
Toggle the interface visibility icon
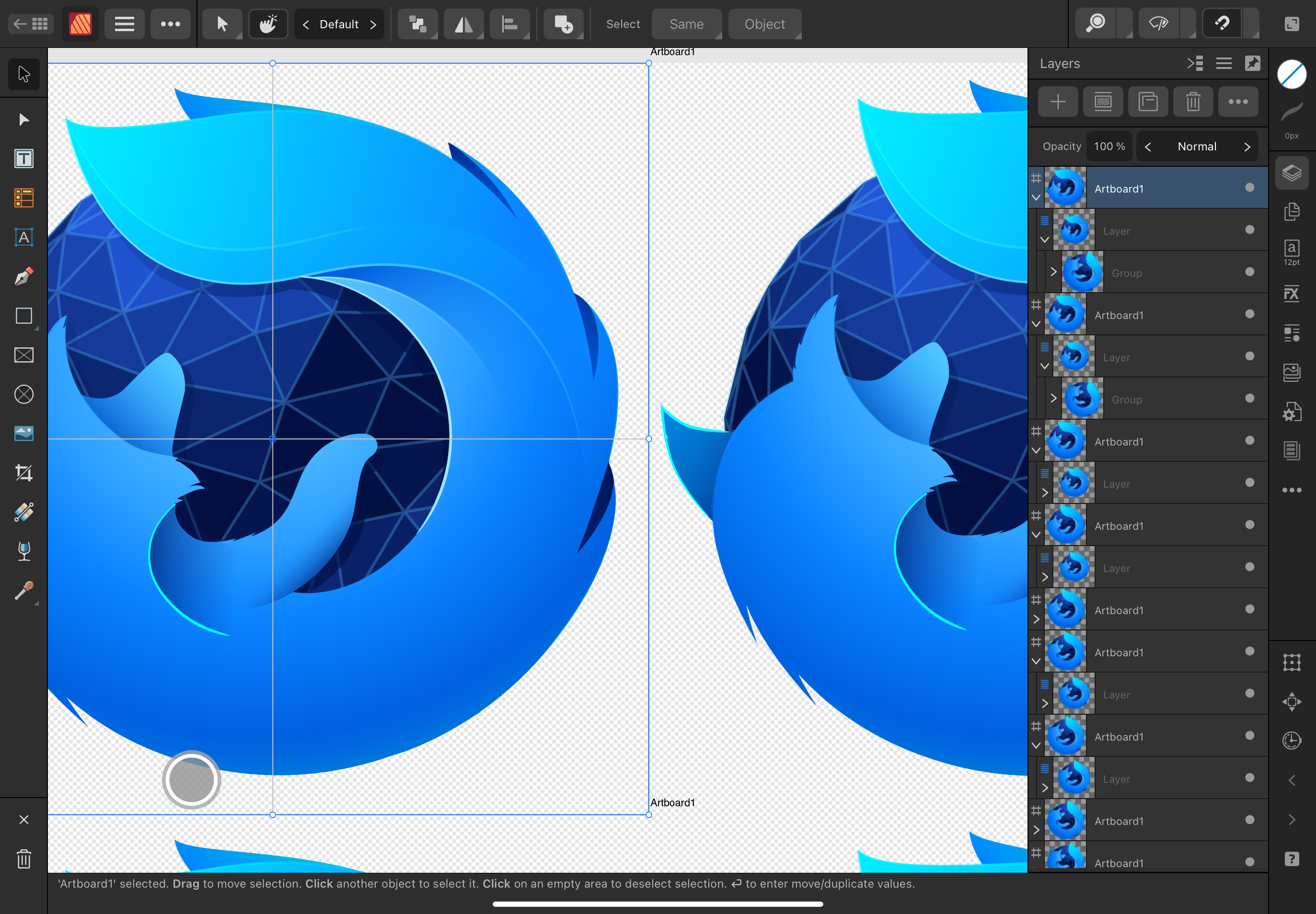(x=1292, y=24)
